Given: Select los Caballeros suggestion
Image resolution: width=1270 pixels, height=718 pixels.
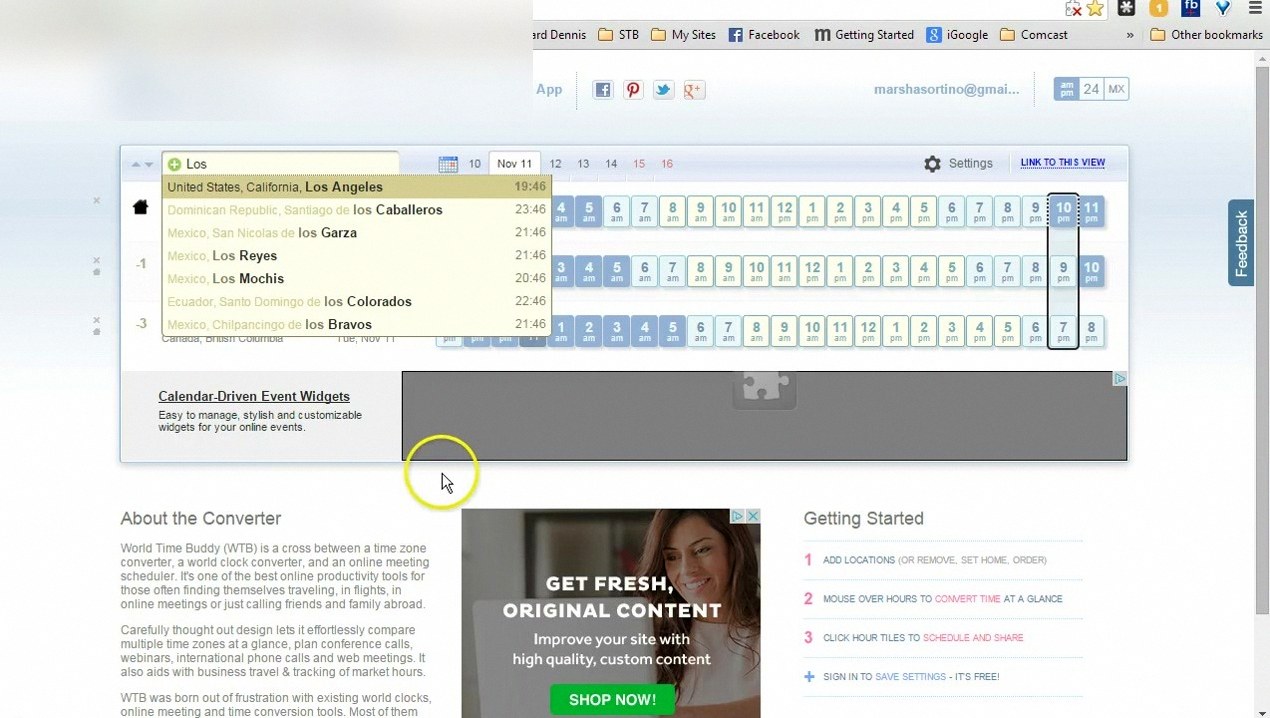Looking at the screenshot, I should point(356,210).
